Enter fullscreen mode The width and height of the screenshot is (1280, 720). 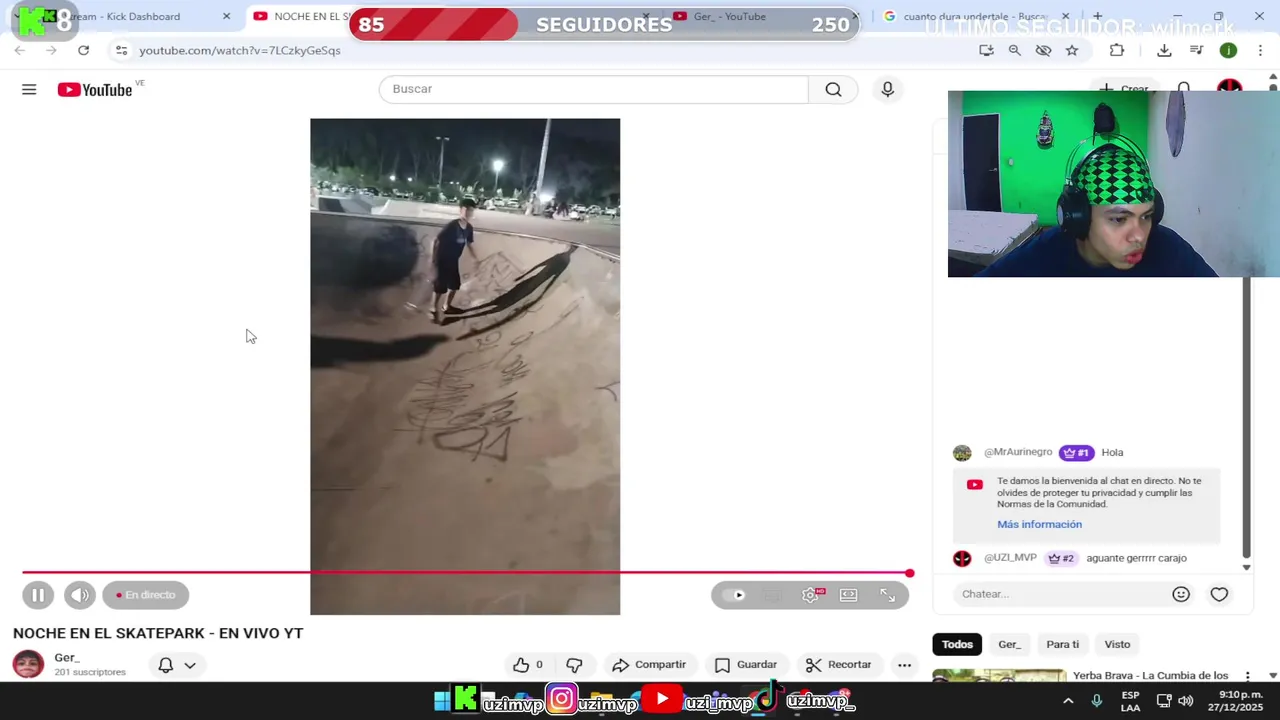(887, 595)
